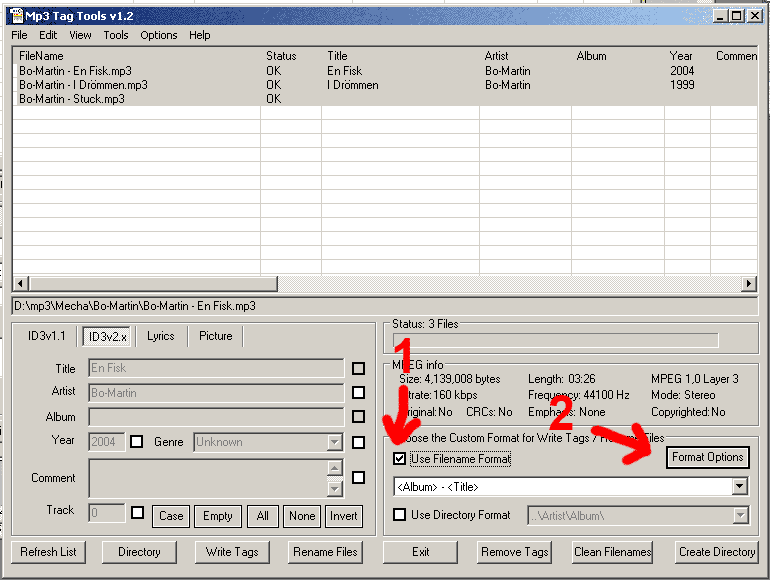Open the View menu

pos(80,35)
